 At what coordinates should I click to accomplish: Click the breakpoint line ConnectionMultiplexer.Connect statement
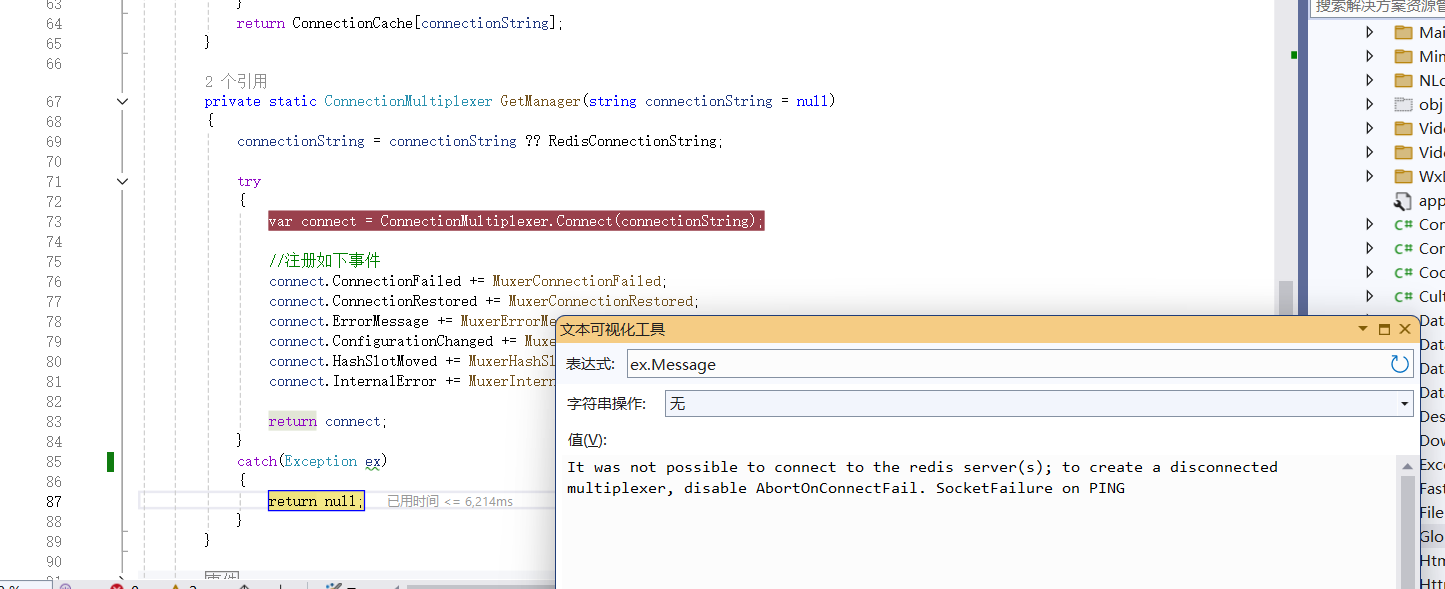516,221
